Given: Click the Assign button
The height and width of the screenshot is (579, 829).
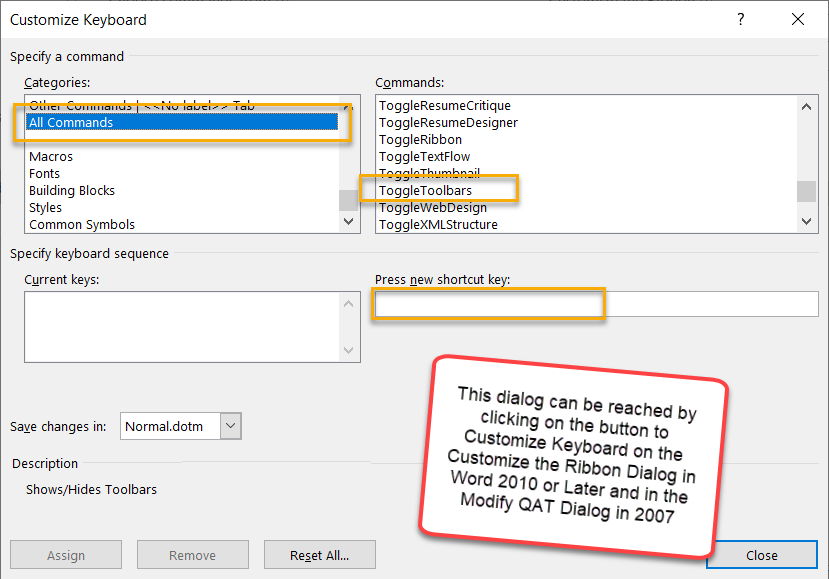Looking at the screenshot, I should coord(66,555).
